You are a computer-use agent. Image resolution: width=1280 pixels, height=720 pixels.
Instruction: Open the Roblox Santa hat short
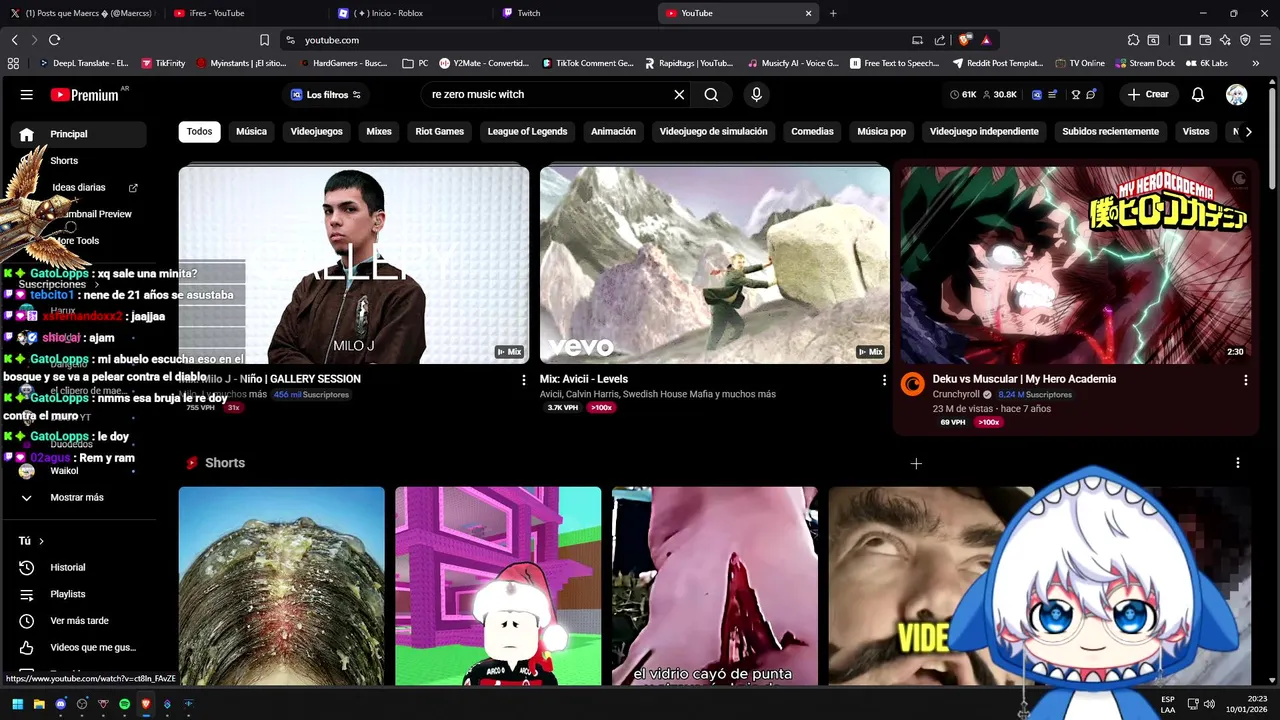(498, 586)
